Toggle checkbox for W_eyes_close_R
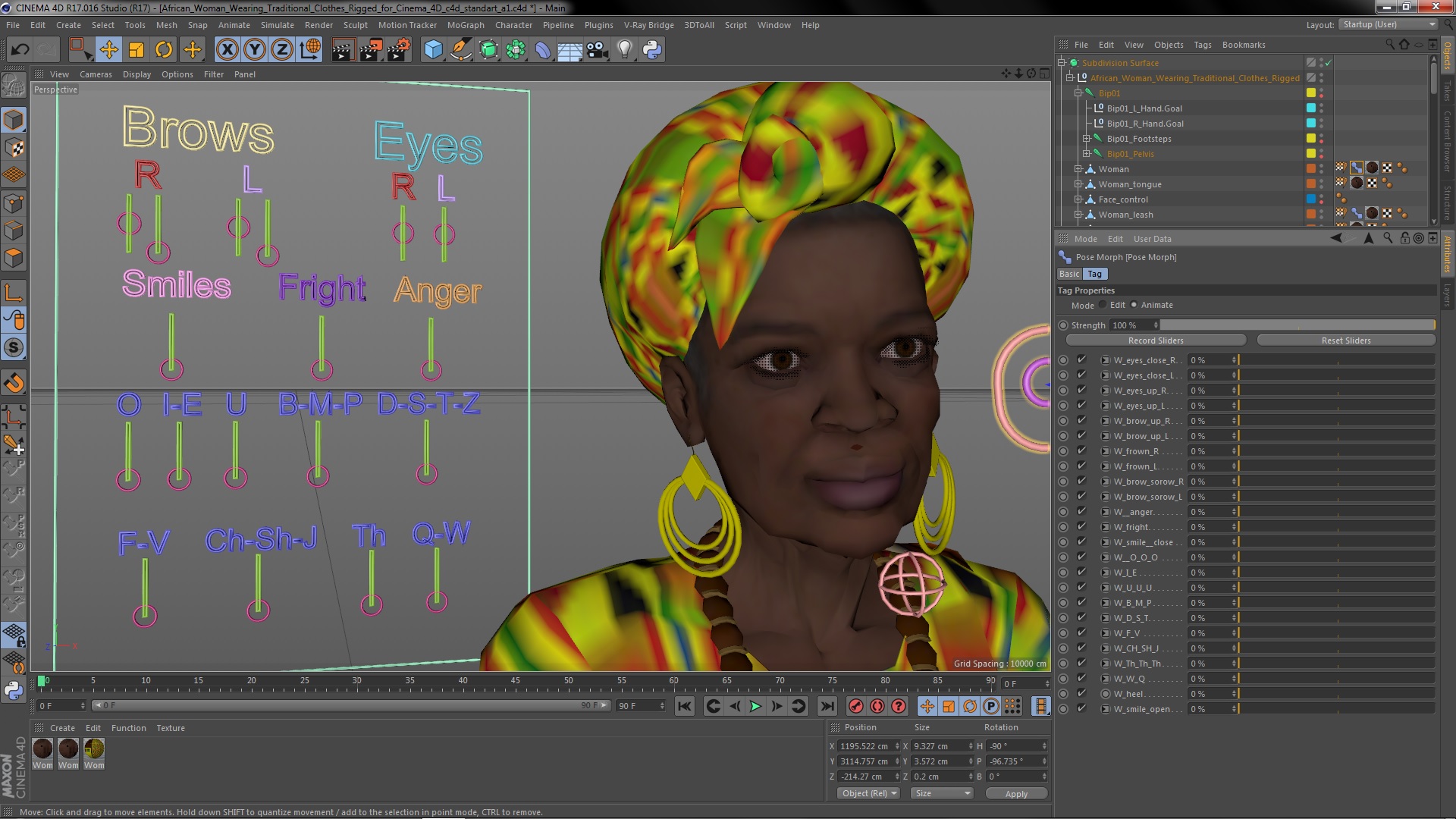 1081,360
